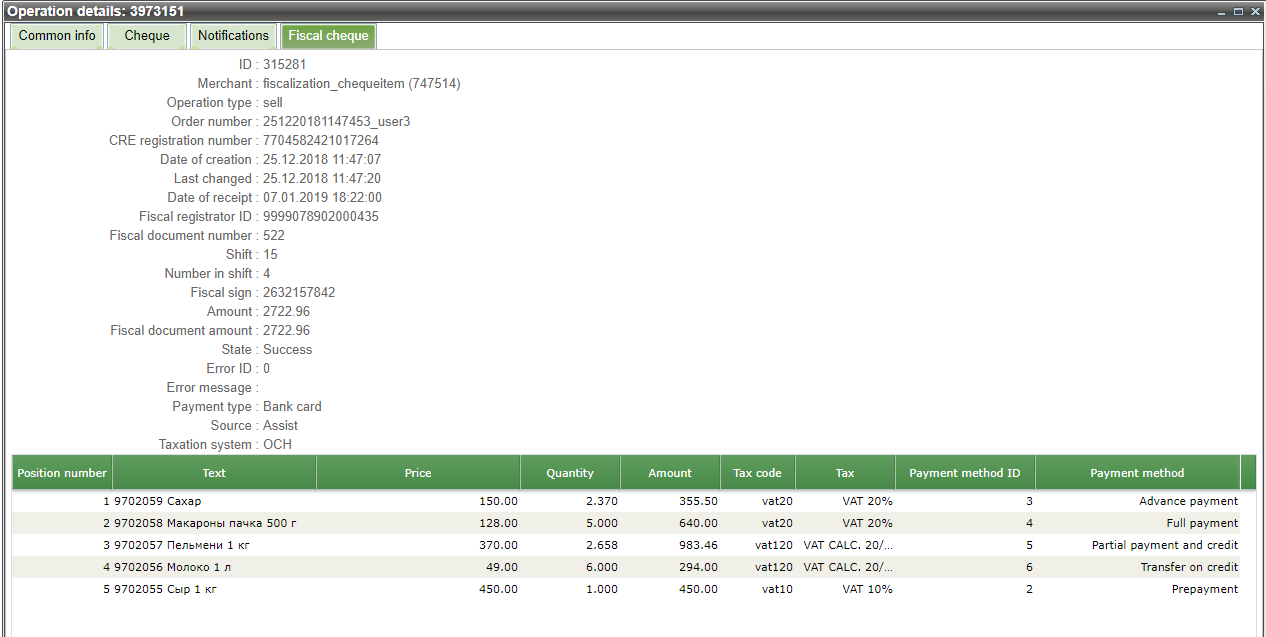Sort the table by Price column
Viewport: 1266px width, 637px height.
418,473
